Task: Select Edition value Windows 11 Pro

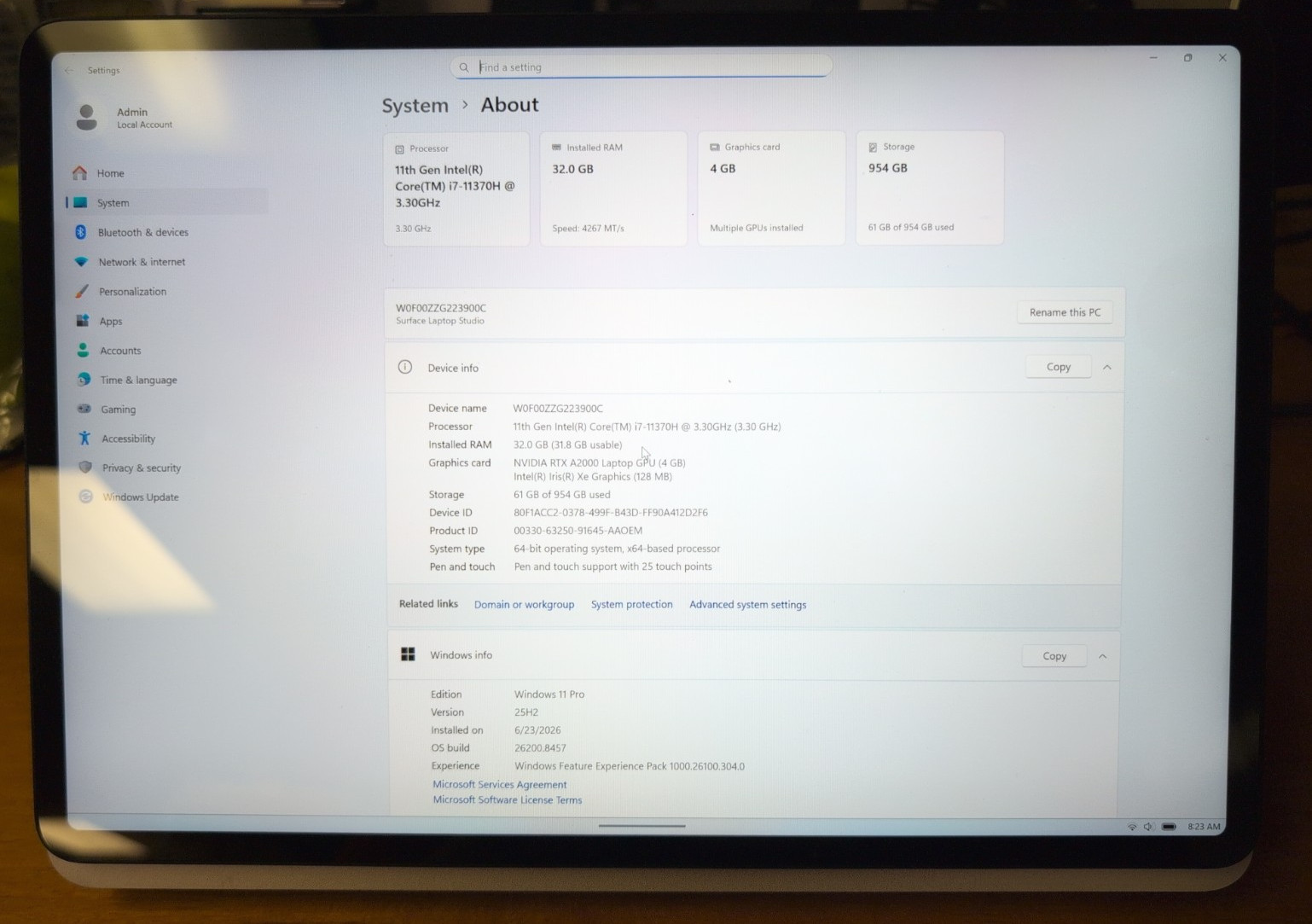Action: [549, 694]
